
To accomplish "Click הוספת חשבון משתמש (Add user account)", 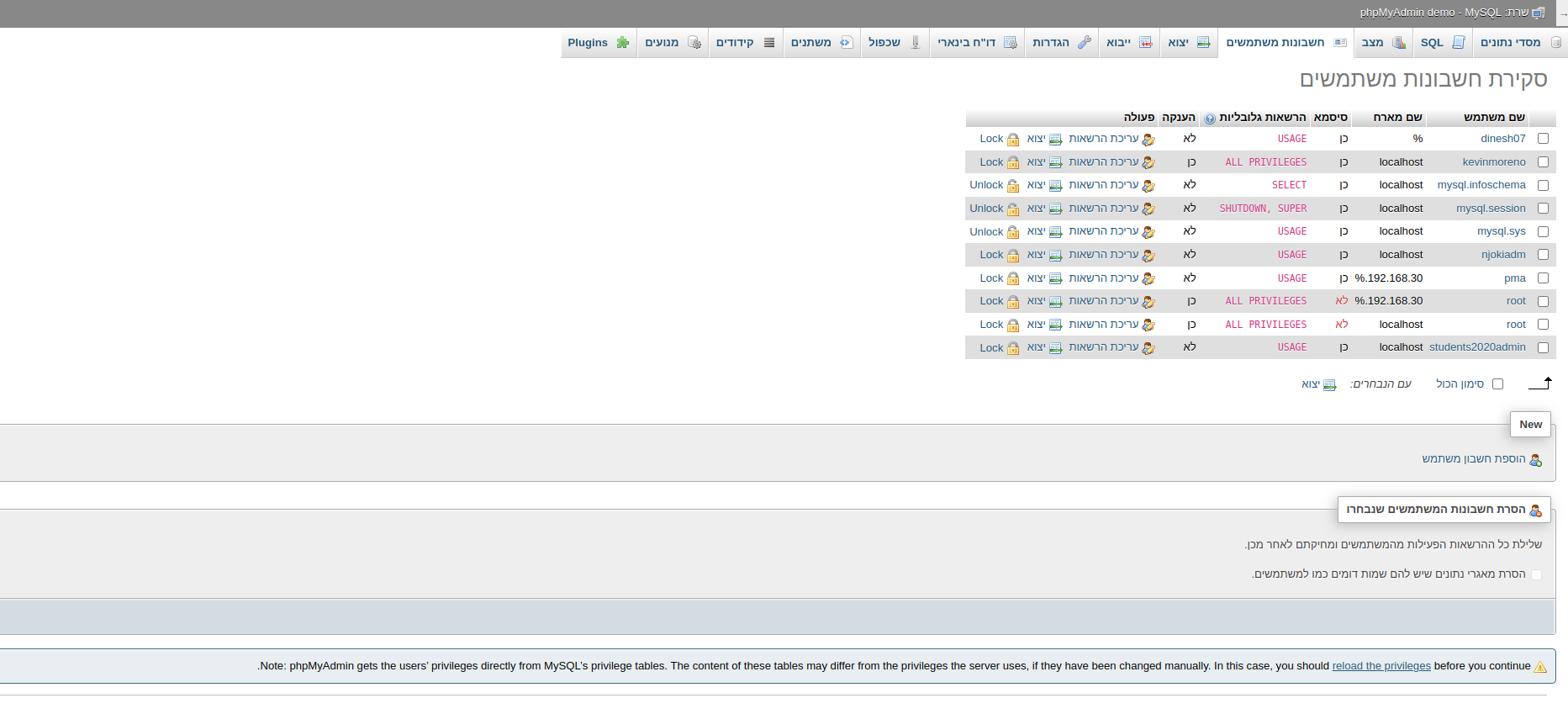I will pos(1474,459).
